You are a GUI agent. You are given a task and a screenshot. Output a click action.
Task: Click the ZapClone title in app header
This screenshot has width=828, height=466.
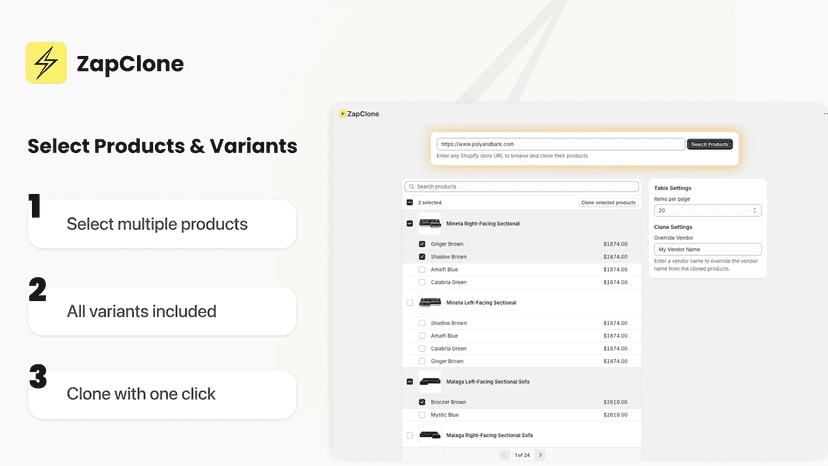click(363, 114)
